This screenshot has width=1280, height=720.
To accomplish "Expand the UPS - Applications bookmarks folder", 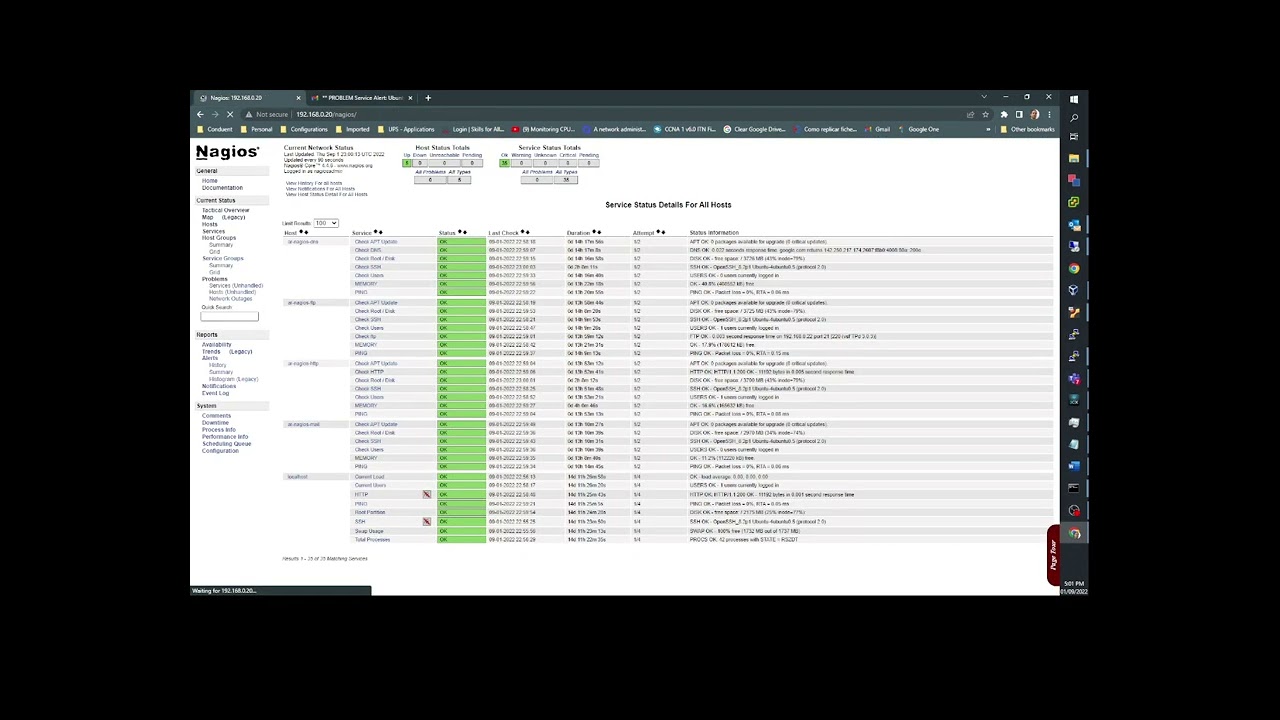I will tap(406, 129).
